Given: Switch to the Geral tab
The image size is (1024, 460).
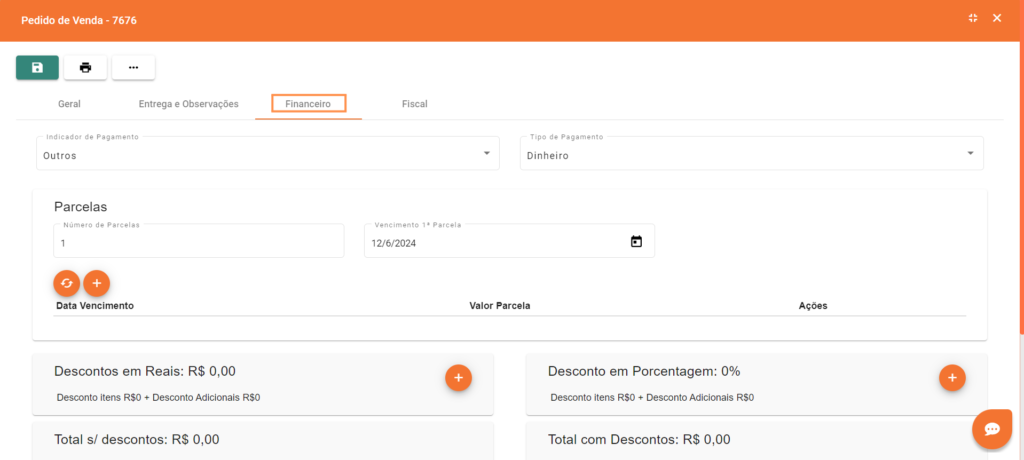Looking at the screenshot, I should [x=69, y=104].
